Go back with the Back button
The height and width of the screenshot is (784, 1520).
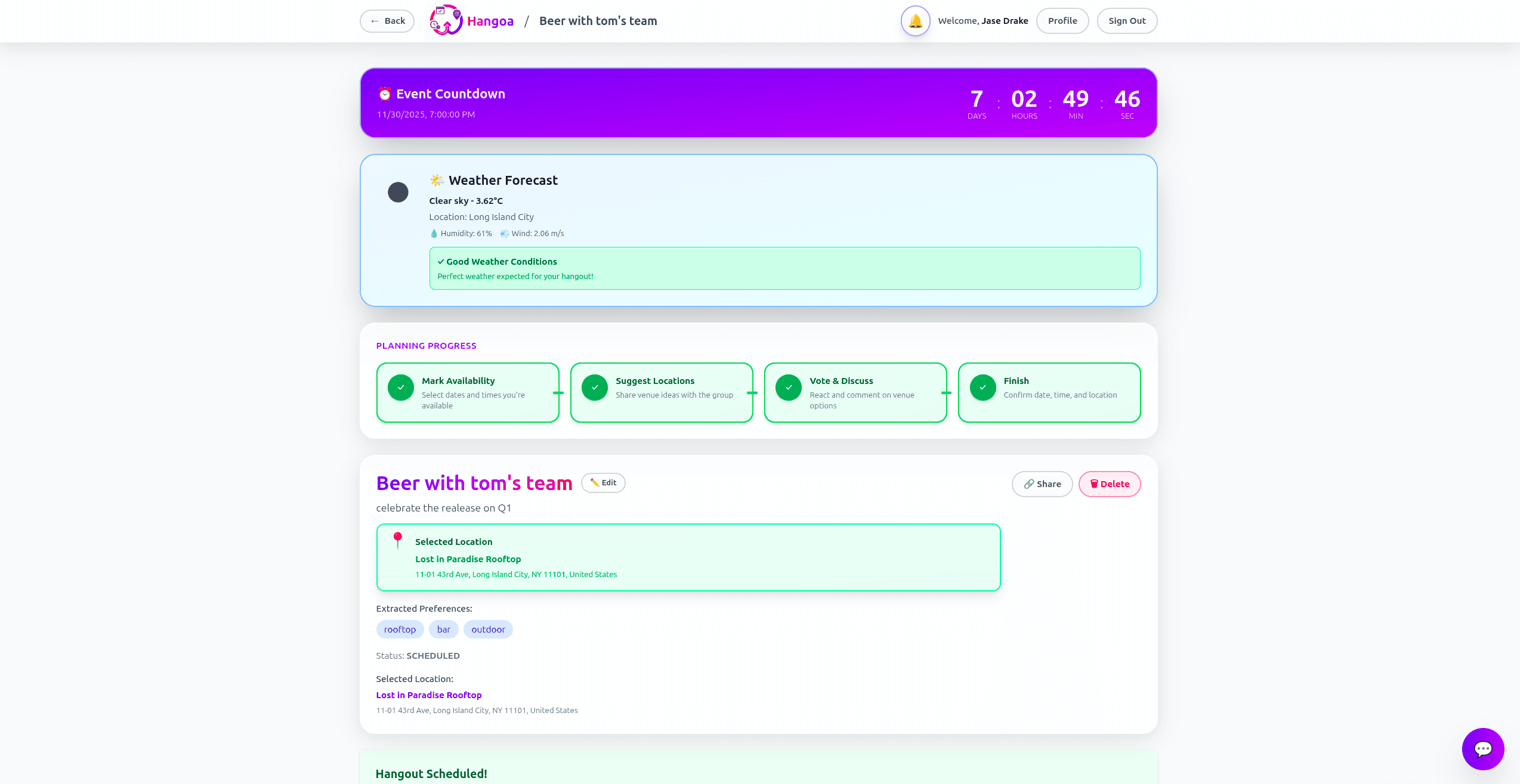[x=387, y=21]
